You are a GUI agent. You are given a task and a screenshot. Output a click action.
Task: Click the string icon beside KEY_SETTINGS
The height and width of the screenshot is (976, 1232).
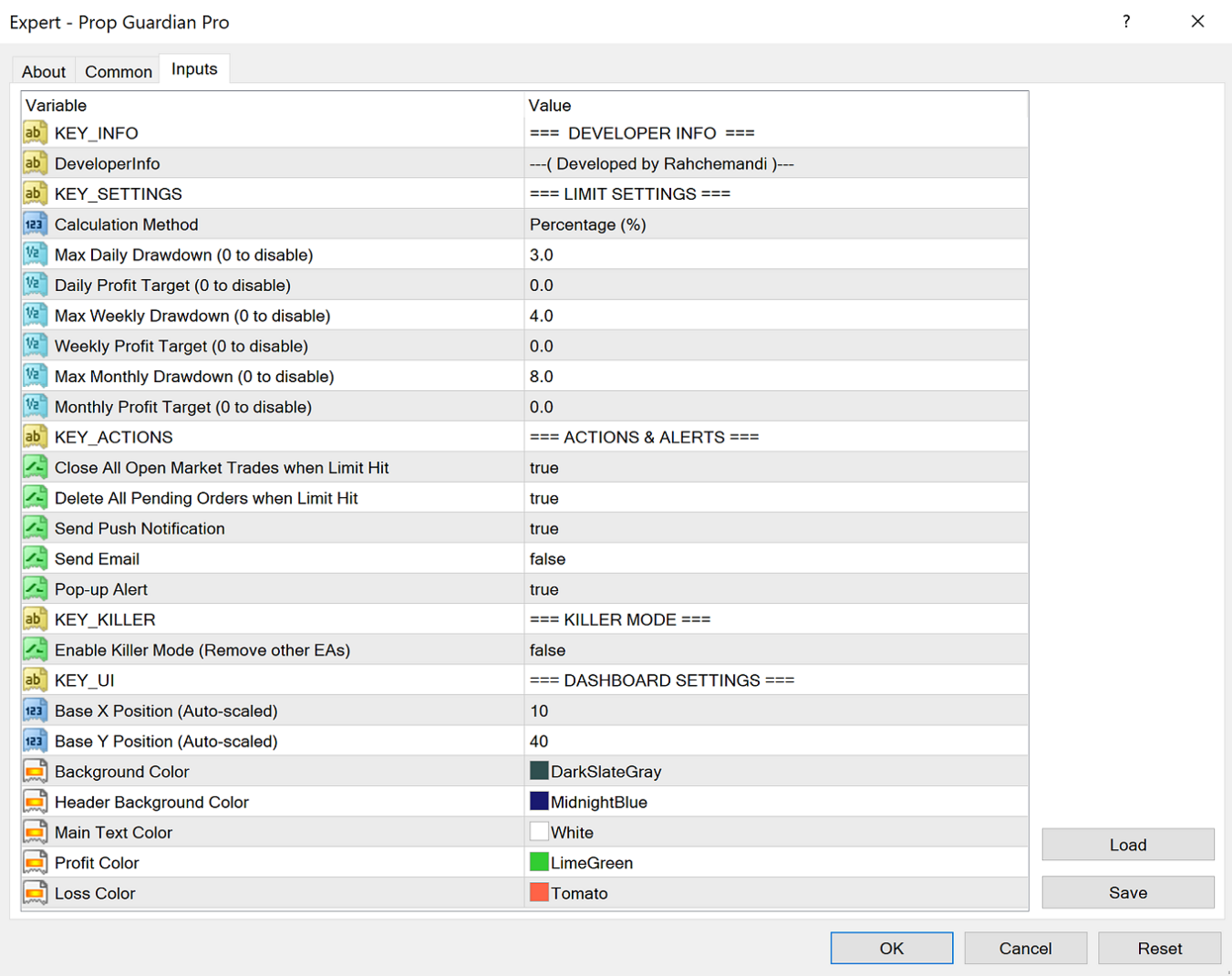[x=35, y=193]
